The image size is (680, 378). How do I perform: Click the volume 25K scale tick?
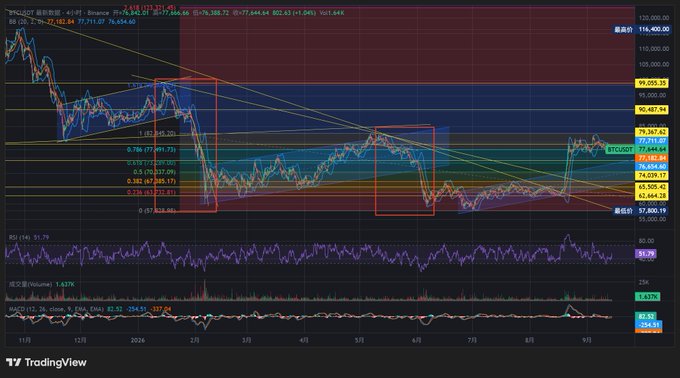coord(644,282)
